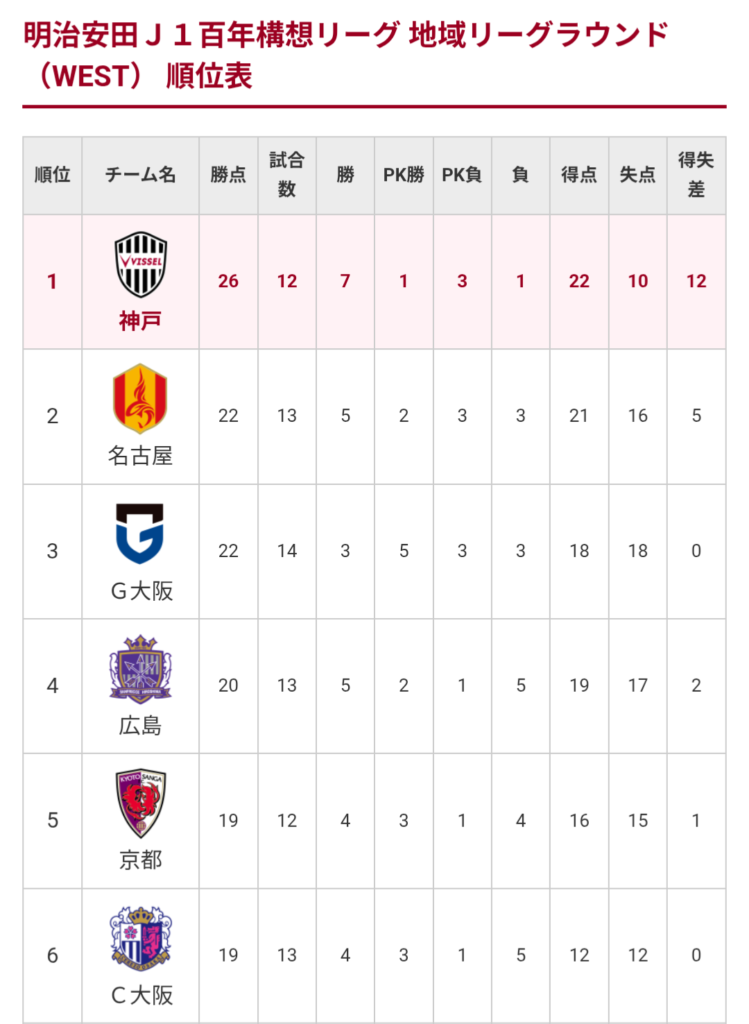Screen dimensions: 749x1024
Task: Select the Ｇ大阪 team name
Action: [x=140, y=591]
